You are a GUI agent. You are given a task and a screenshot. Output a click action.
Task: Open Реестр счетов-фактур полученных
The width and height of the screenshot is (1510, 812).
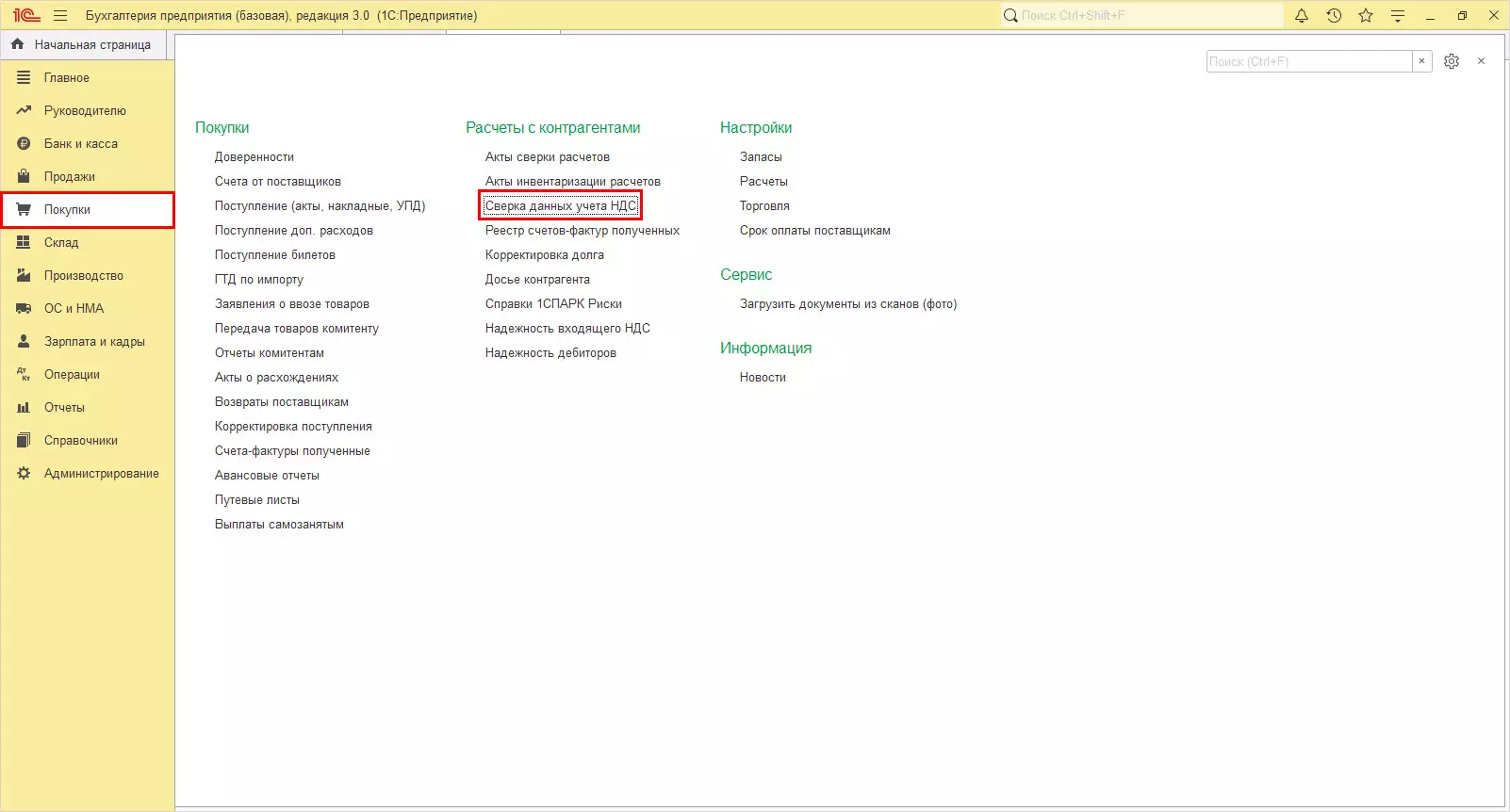(583, 231)
